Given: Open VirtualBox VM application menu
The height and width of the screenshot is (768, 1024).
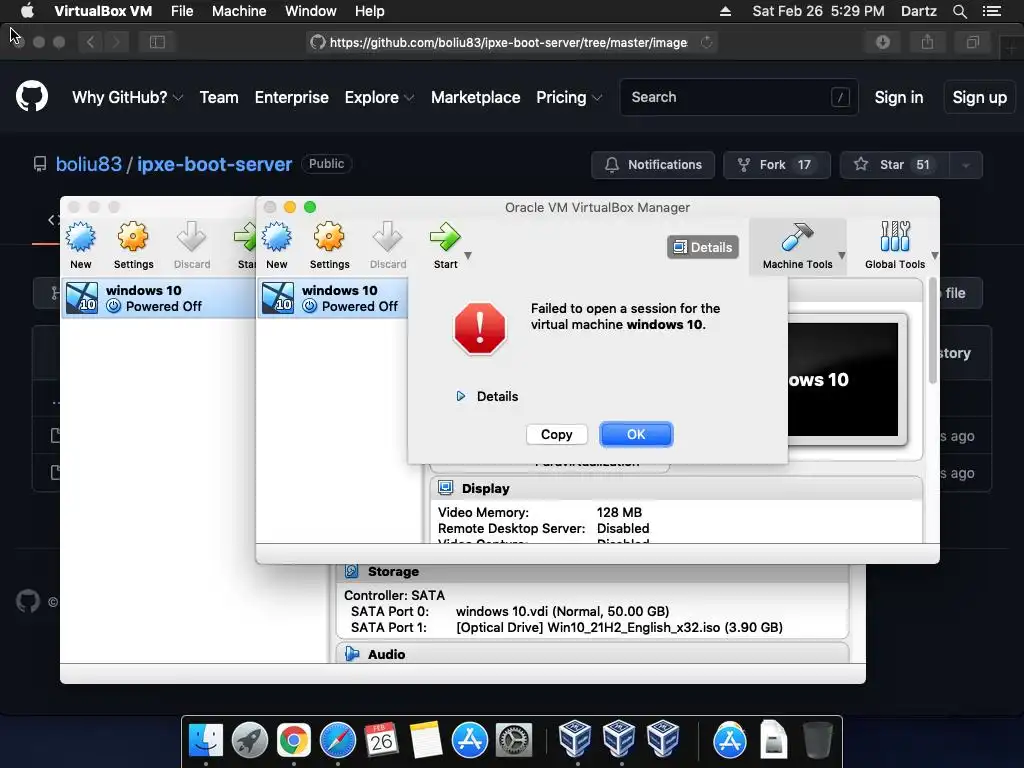Looking at the screenshot, I should click(103, 11).
